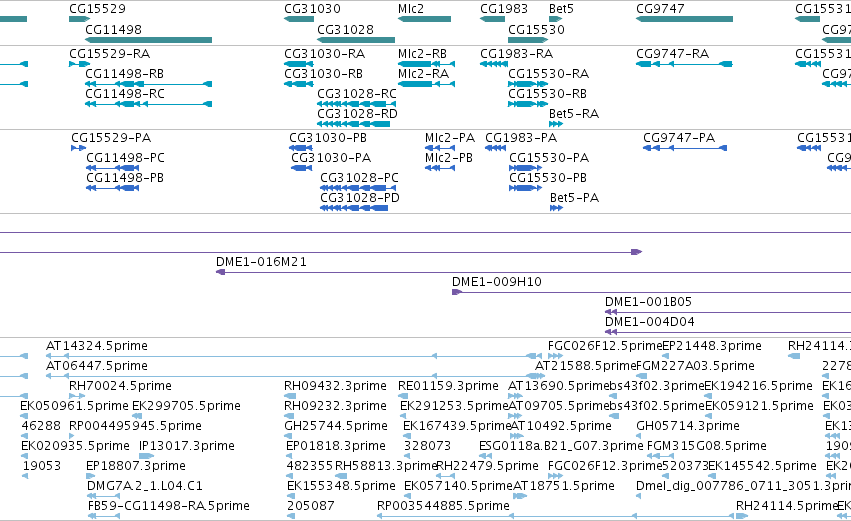The height and width of the screenshot is (521, 851).
Task: Click EST EP18807.3prime
Action: [136, 467]
